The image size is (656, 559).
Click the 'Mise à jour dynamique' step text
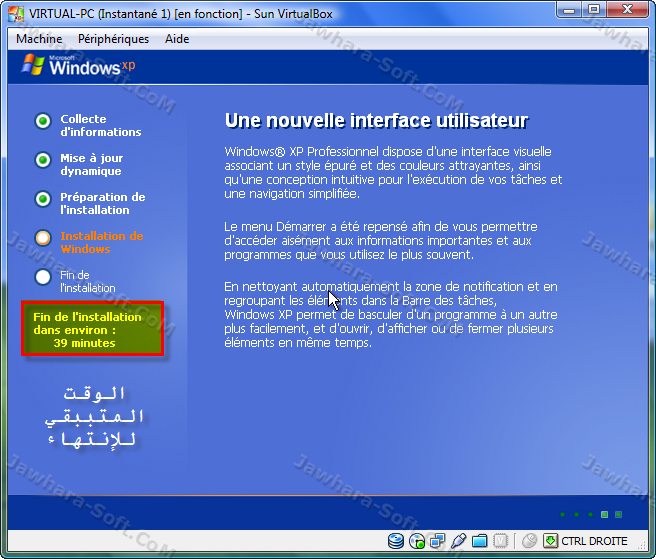tap(92, 164)
